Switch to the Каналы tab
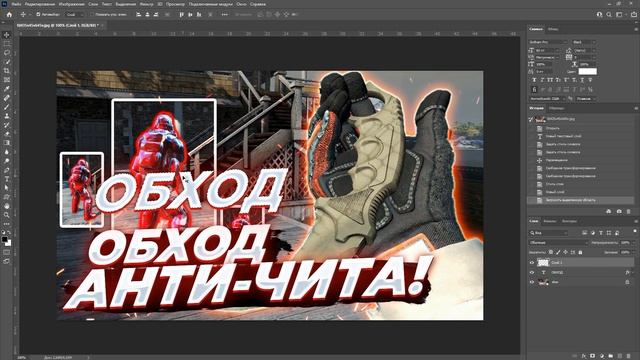 pyautogui.click(x=549, y=221)
